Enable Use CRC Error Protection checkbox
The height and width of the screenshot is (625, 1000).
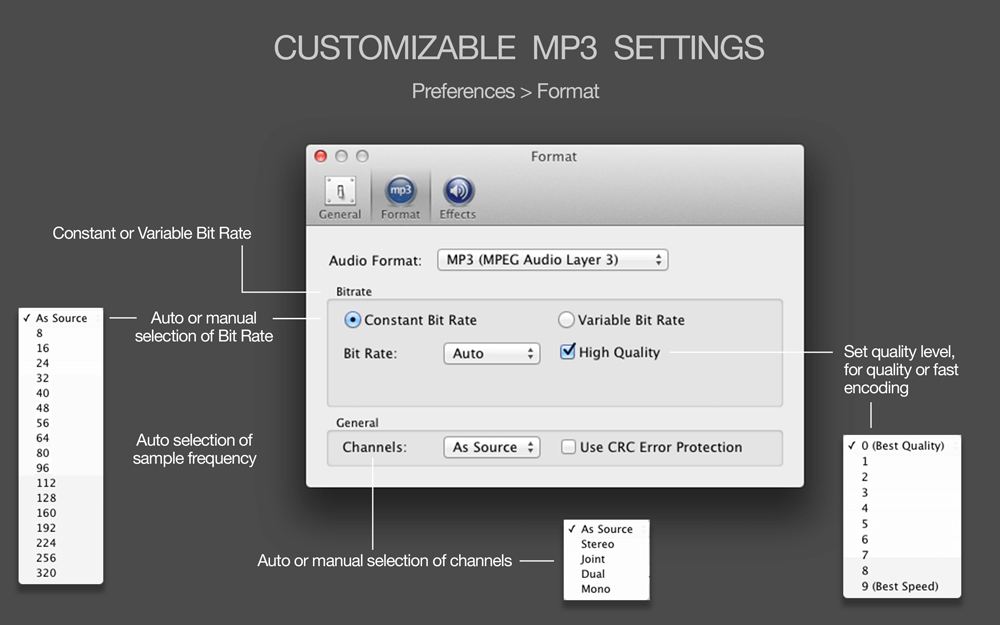[x=568, y=446]
